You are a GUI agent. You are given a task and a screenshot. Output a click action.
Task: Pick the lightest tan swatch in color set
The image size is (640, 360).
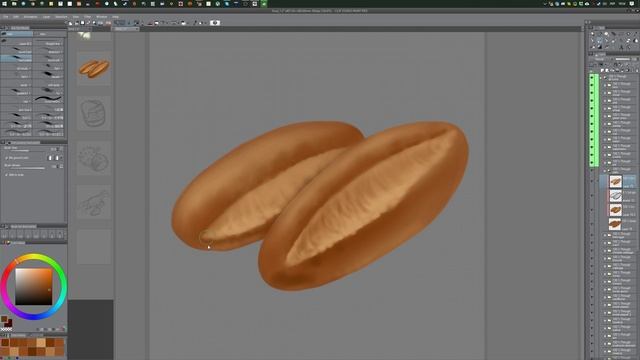pos(41,343)
